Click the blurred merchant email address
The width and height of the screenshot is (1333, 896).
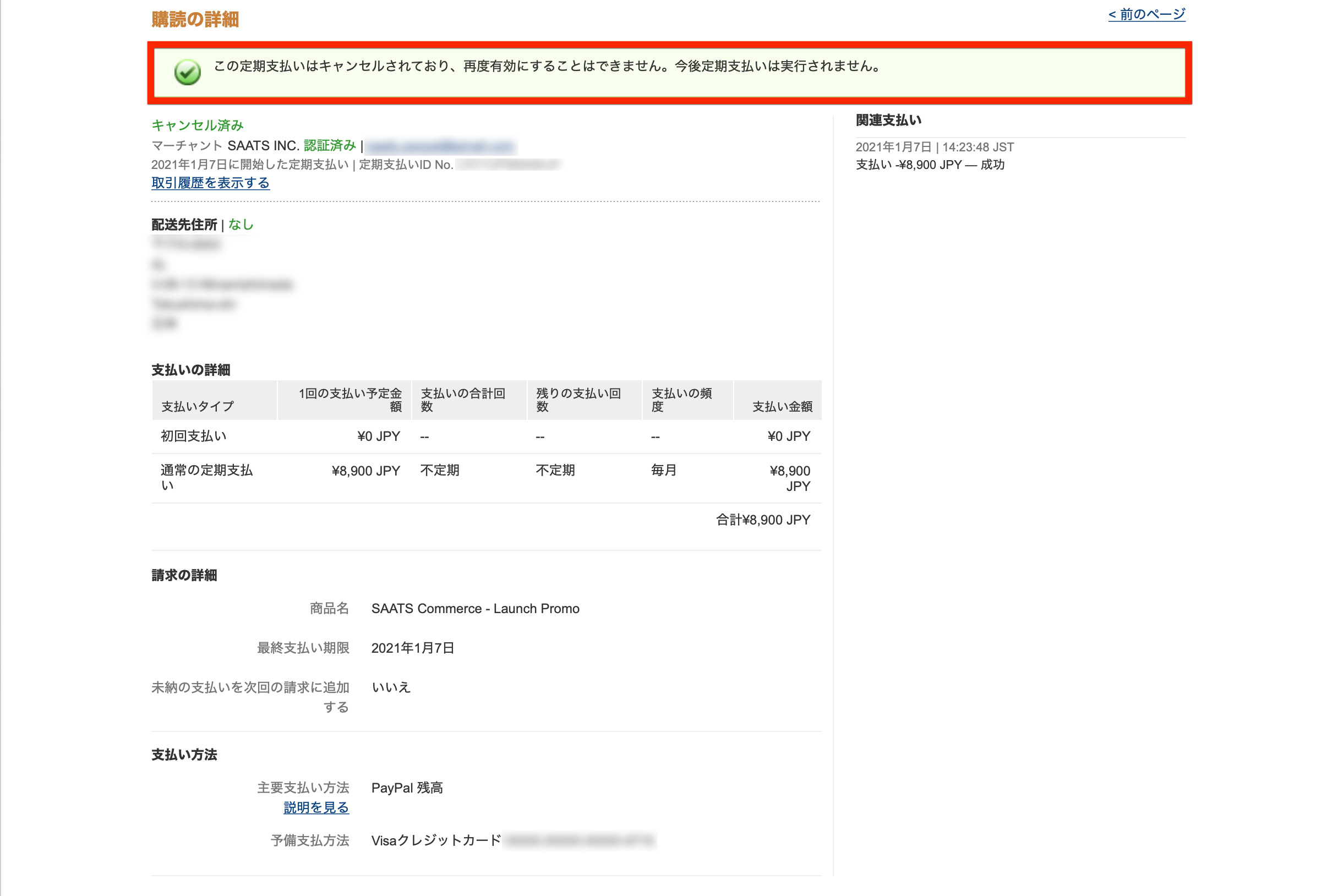point(440,146)
